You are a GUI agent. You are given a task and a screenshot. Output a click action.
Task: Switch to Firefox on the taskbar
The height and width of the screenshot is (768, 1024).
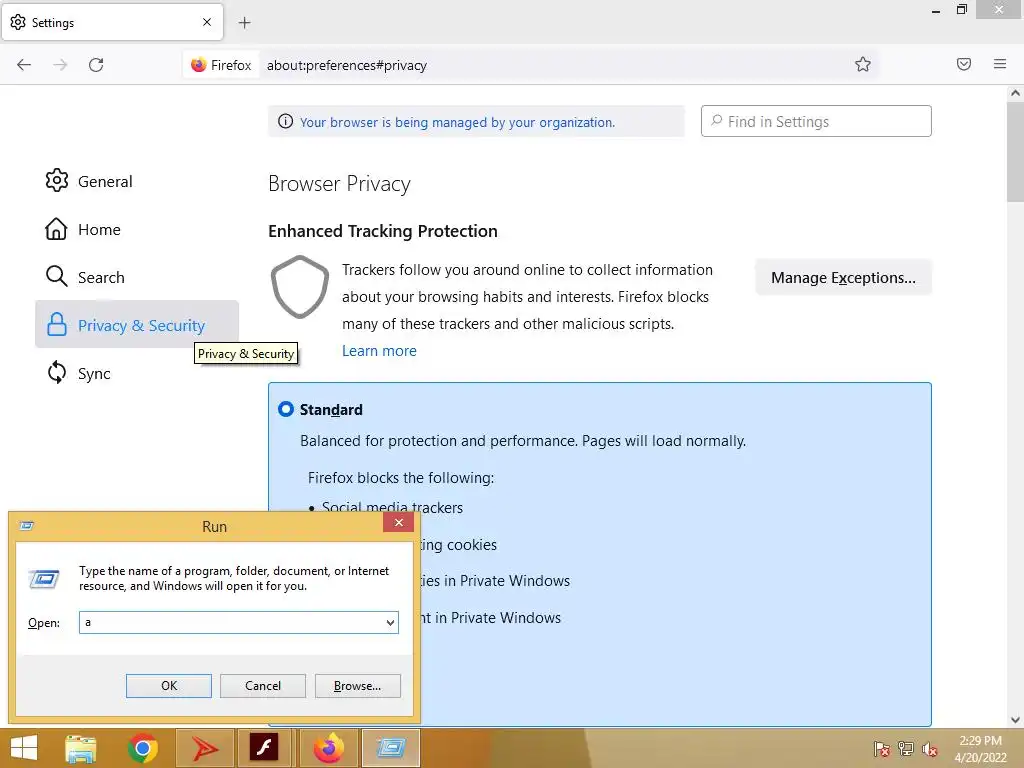click(x=328, y=748)
